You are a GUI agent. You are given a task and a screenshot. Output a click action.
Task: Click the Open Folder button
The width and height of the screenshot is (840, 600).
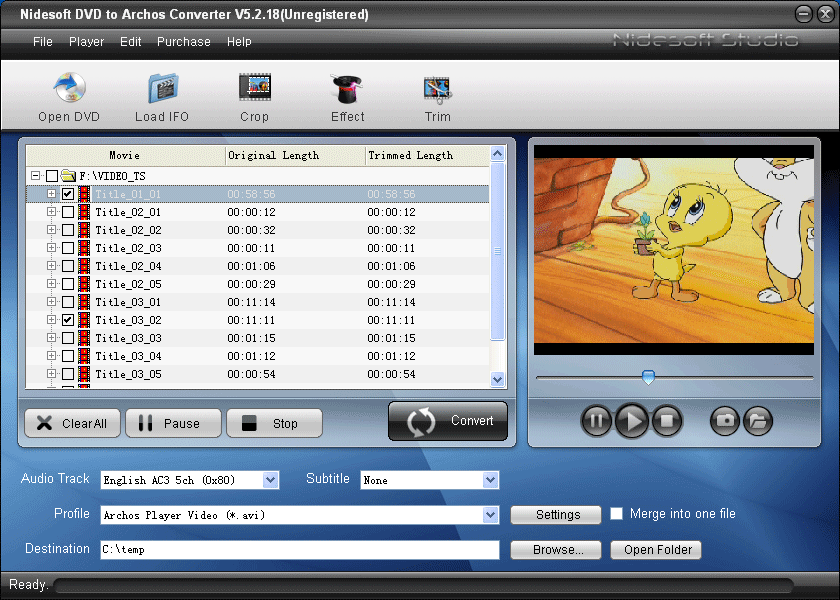[x=656, y=550]
